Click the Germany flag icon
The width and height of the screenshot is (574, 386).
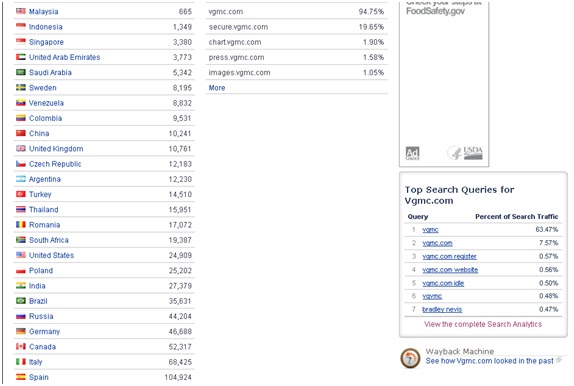(x=21, y=331)
